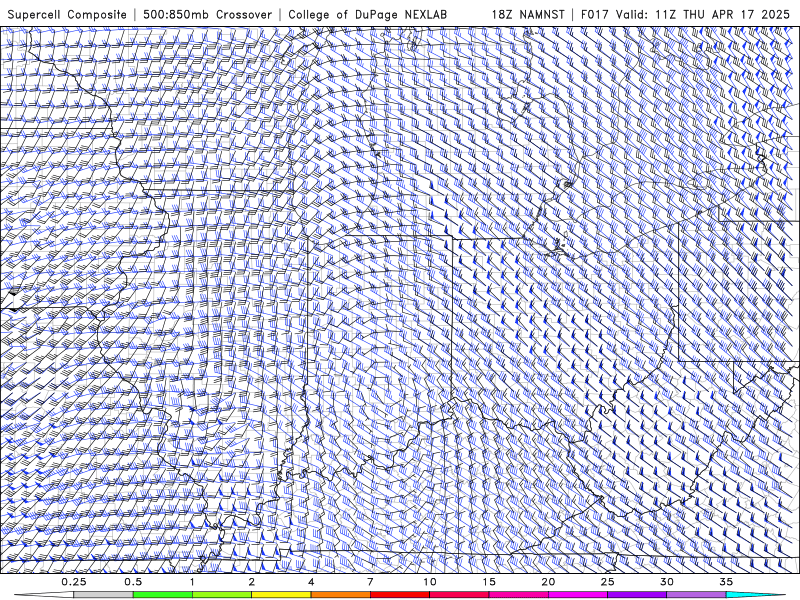
Task: Click the "500:850mb Crossover" header label
Action: pos(207,15)
